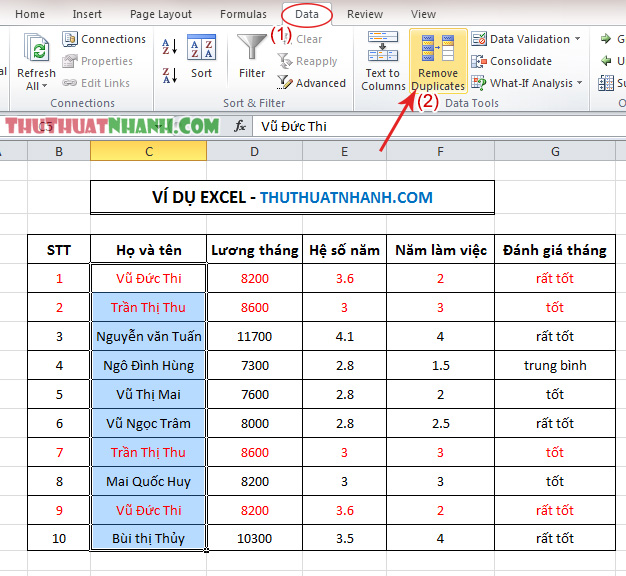The image size is (626, 576).
Task: Click Clear filter
Action: 303,39
